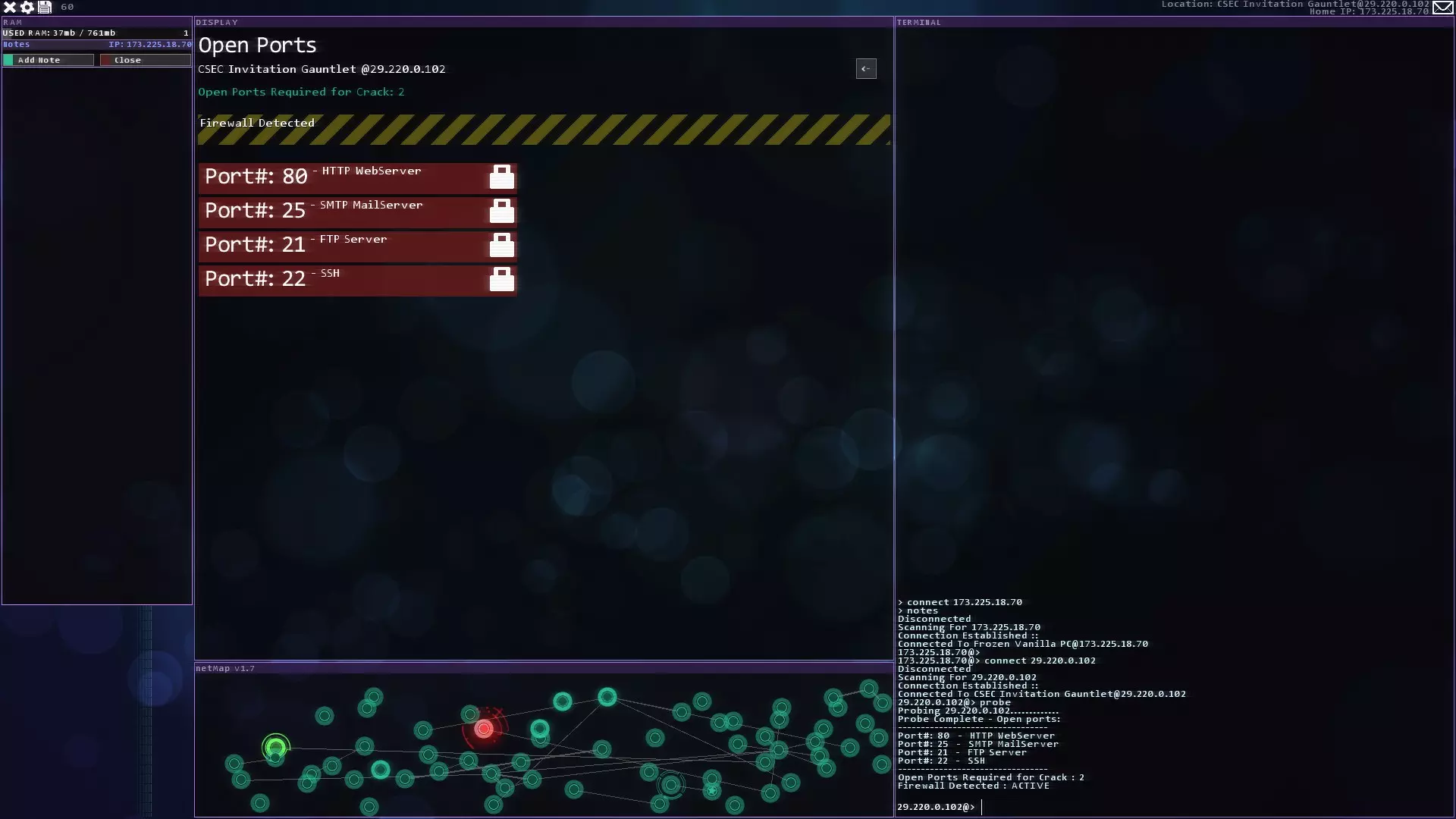Select Port 21 FTP Server row
Viewport: 1456px width, 819px height.
point(341,246)
